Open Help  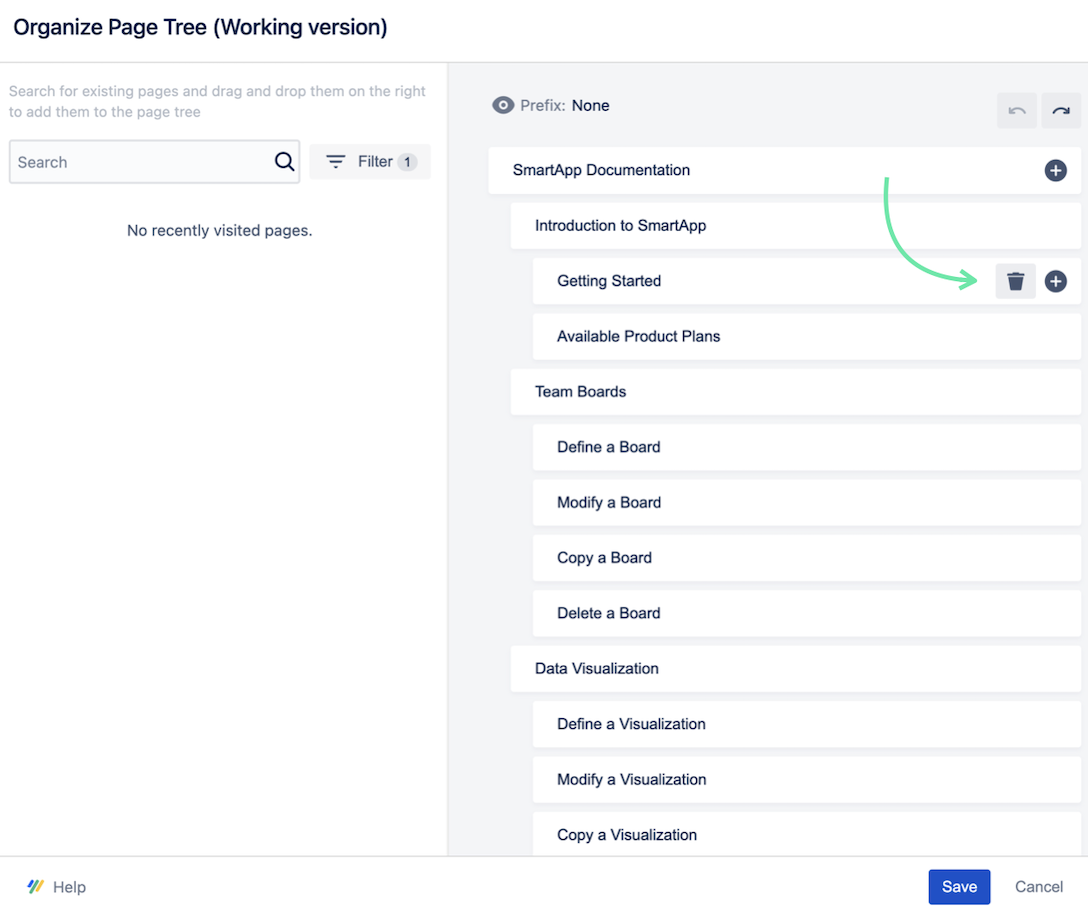(x=68, y=886)
